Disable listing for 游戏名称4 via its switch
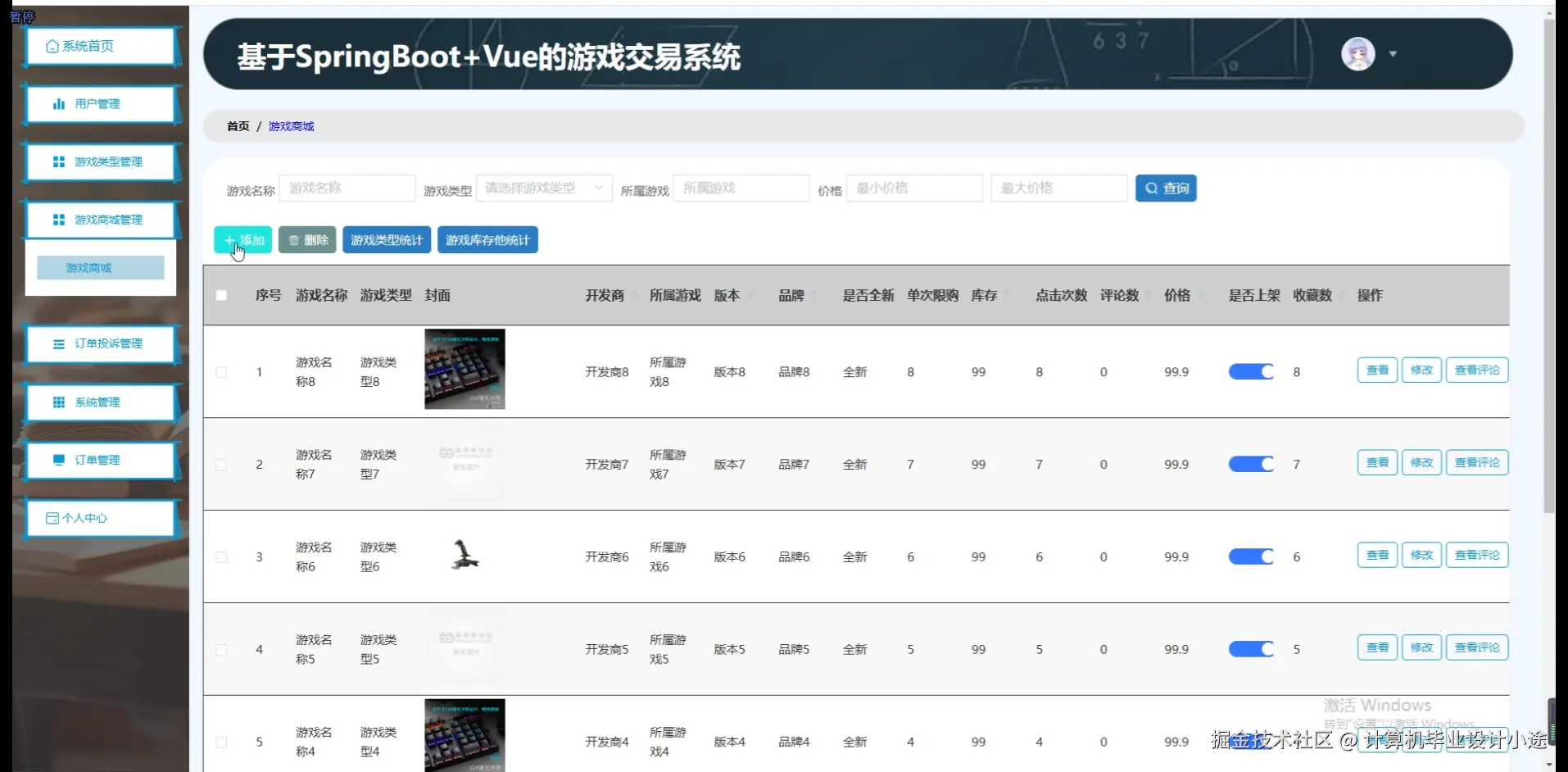Image resolution: width=1568 pixels, height=772 pixels. (x=1251, y=742)
